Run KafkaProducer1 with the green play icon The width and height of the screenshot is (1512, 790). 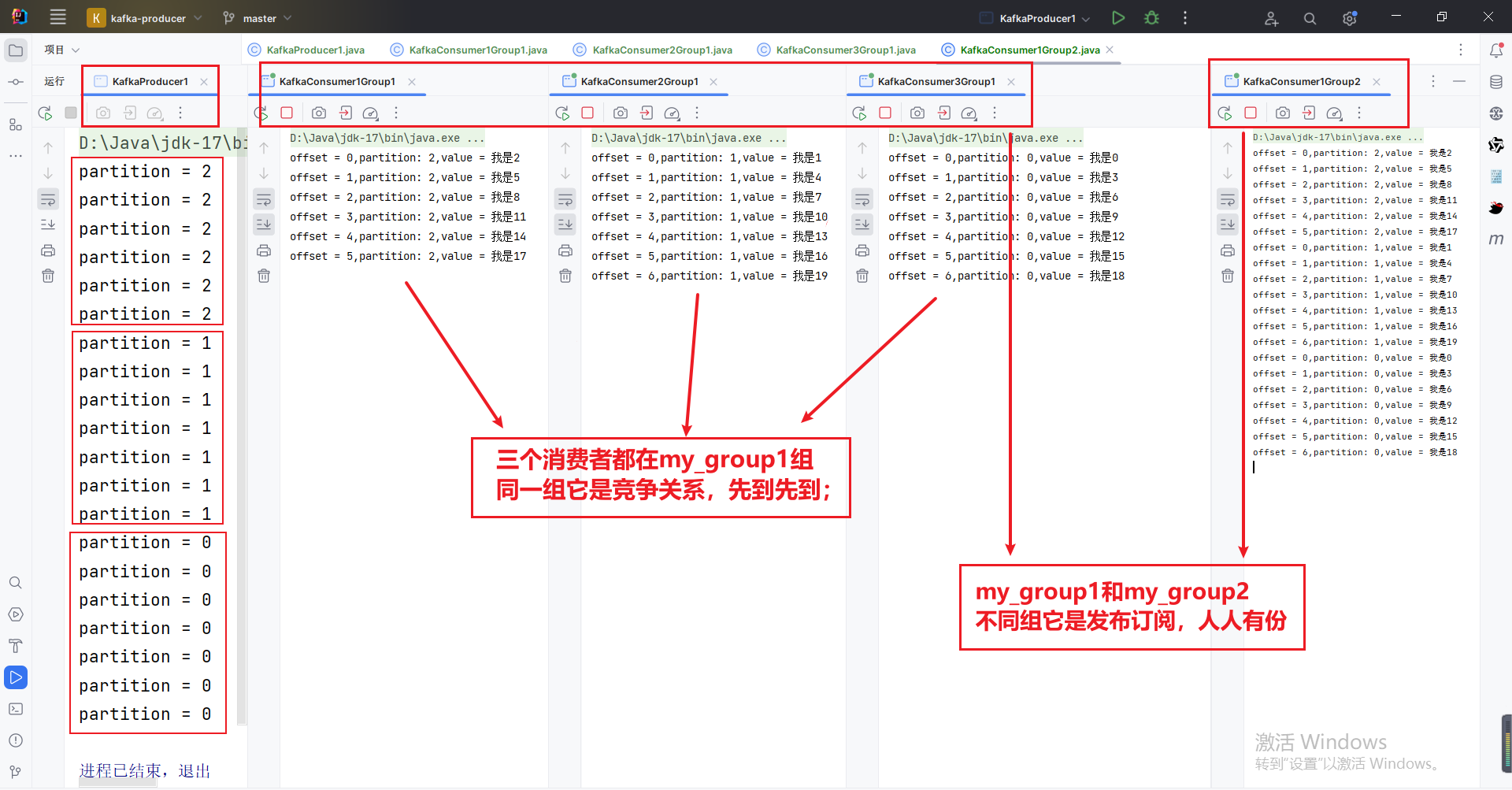[1117, 17]
